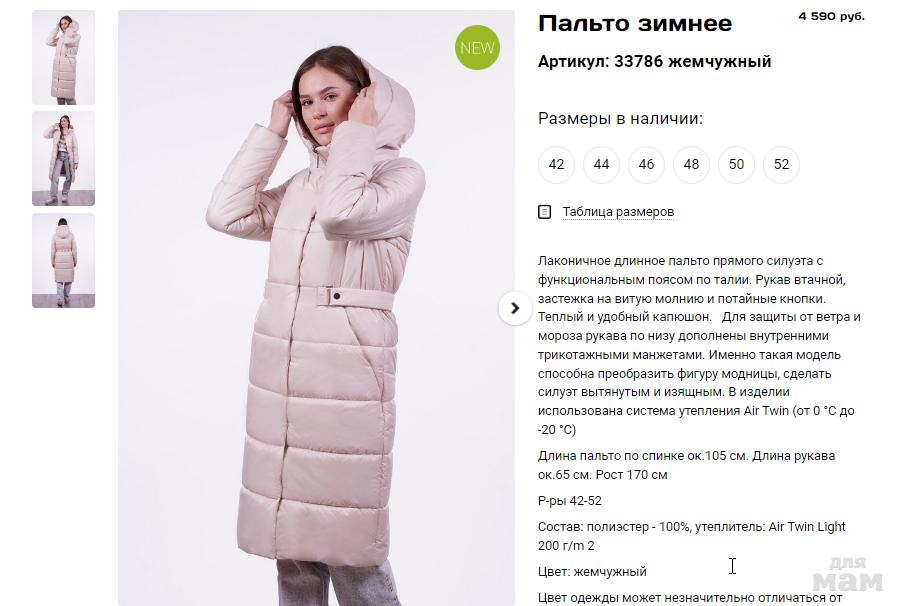898x606 pixels.
Task: Select size 42
Action: [556, 164]
